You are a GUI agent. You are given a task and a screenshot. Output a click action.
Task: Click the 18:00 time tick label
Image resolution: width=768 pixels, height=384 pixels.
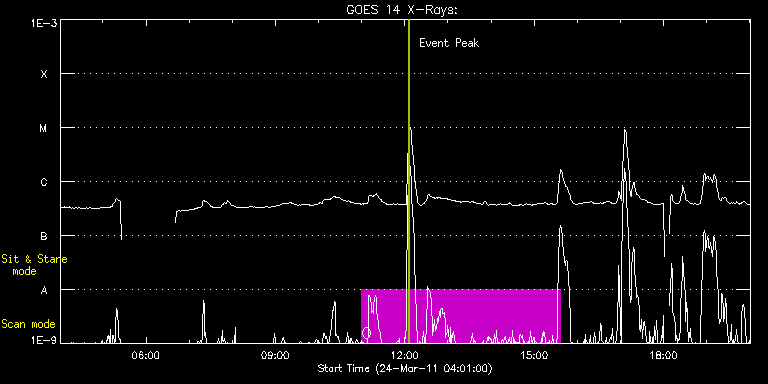663,355
